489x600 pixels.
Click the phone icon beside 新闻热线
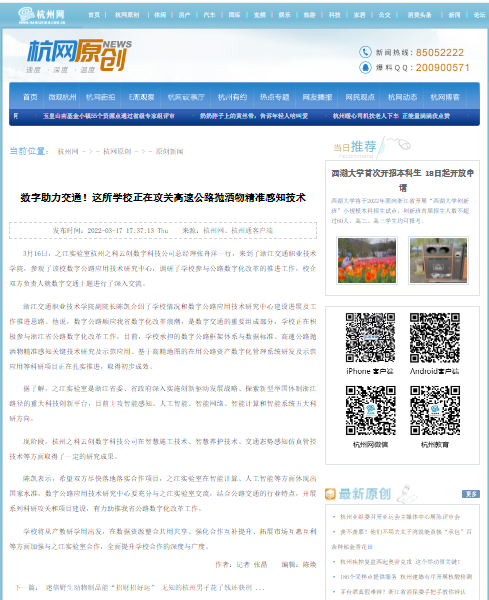tap(365, 52)
